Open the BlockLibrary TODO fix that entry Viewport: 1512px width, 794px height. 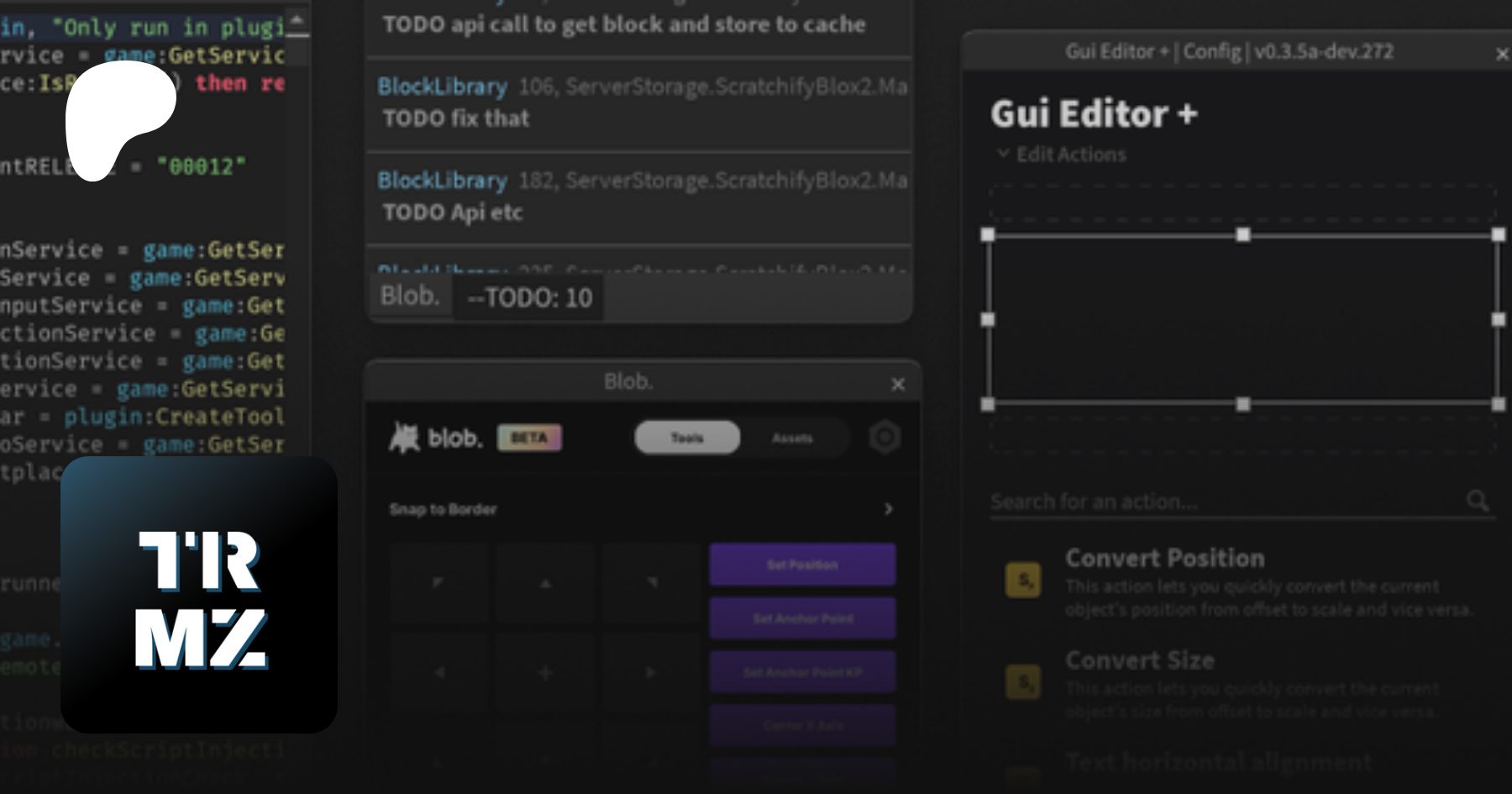(x=639, y=103)
